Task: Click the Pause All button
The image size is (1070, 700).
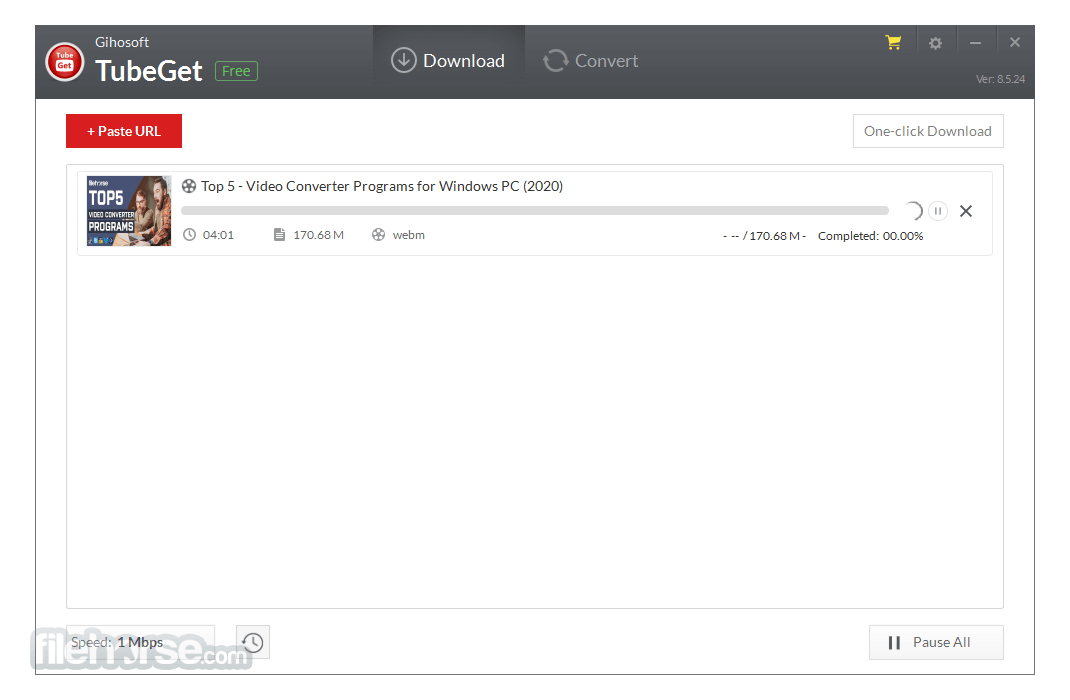Action: coord(936,642)
